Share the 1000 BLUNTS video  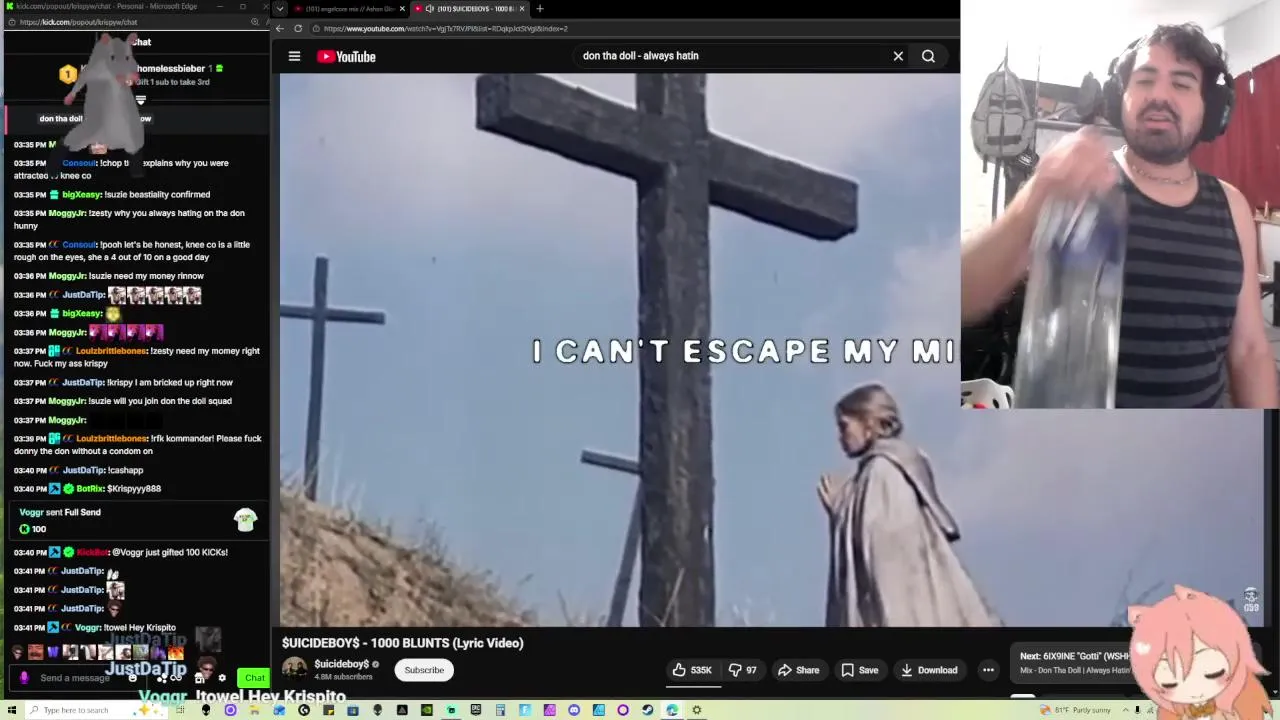pos(798,670)
